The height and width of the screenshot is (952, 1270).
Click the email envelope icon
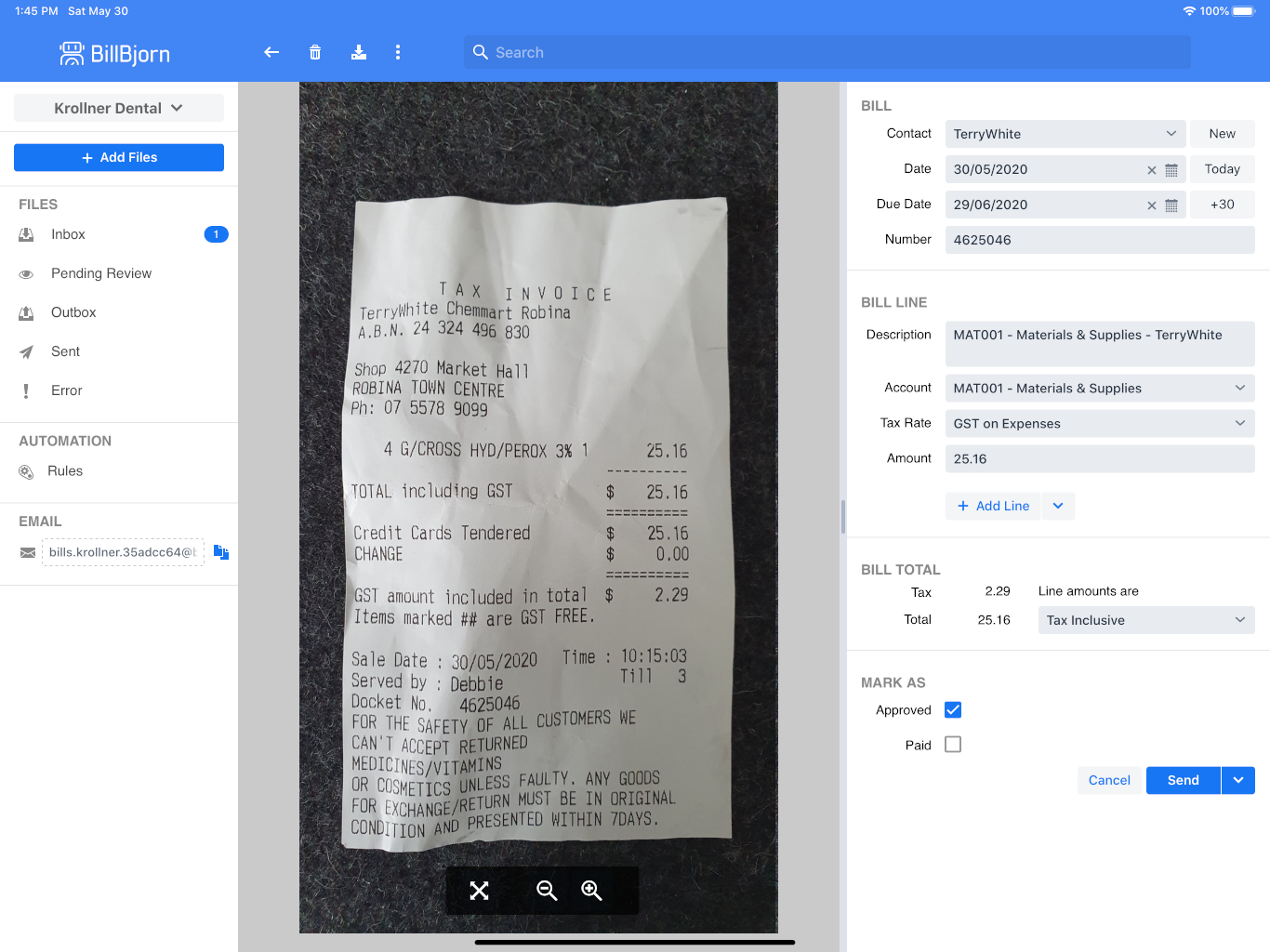tap(28, 552)
